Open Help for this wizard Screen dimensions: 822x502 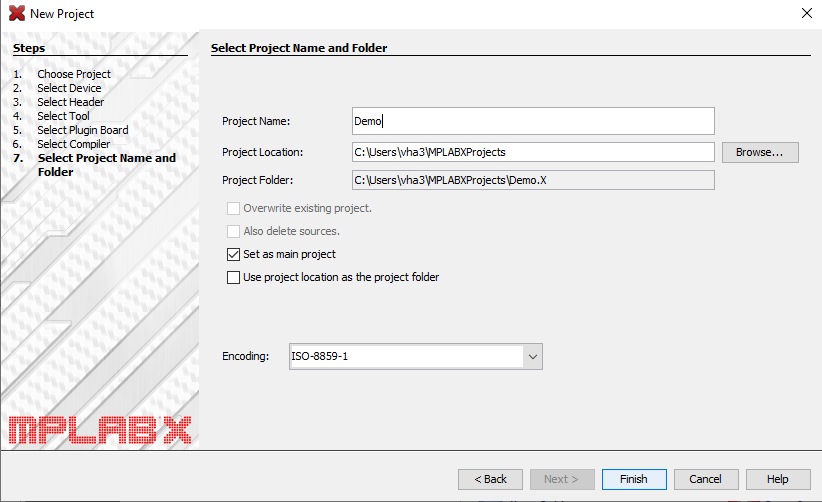[x=778, y=479]
